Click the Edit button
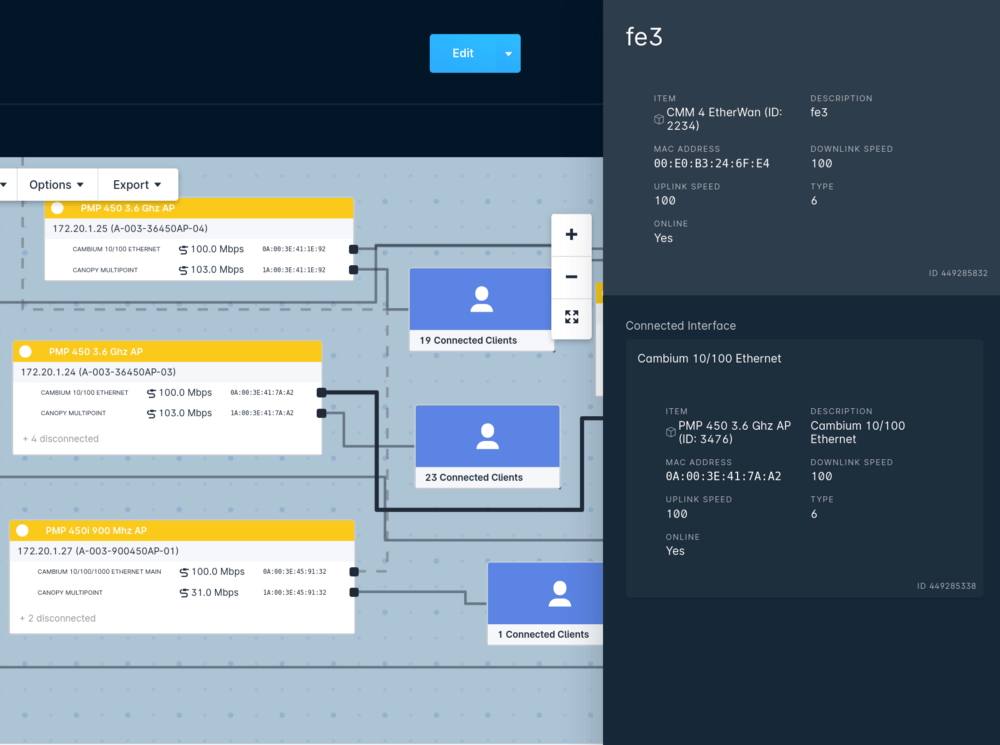1000x745 pixels. coord(465,53)
